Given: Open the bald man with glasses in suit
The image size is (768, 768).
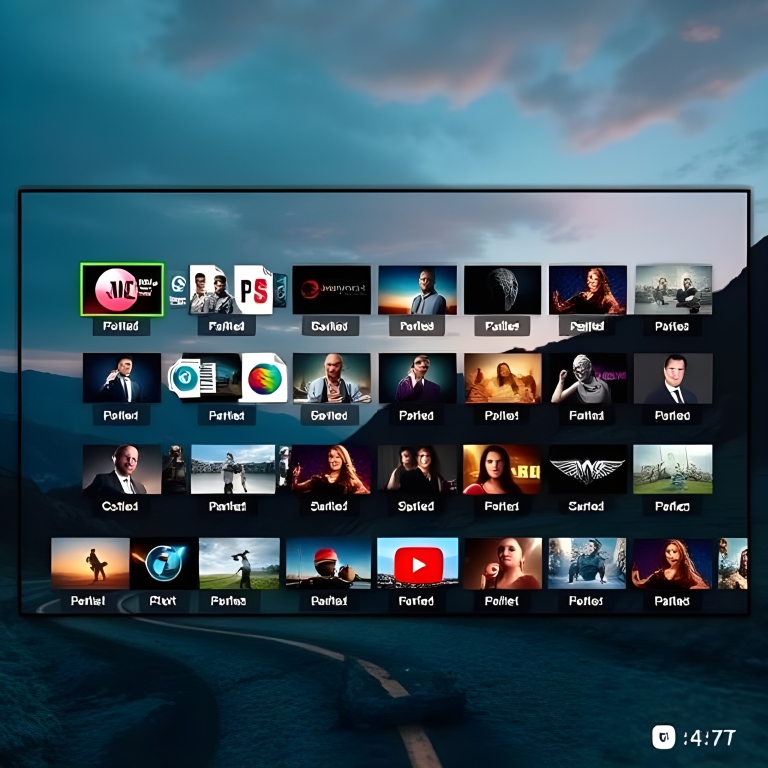Looking at the screenshot, I should [x=121, y=469].
